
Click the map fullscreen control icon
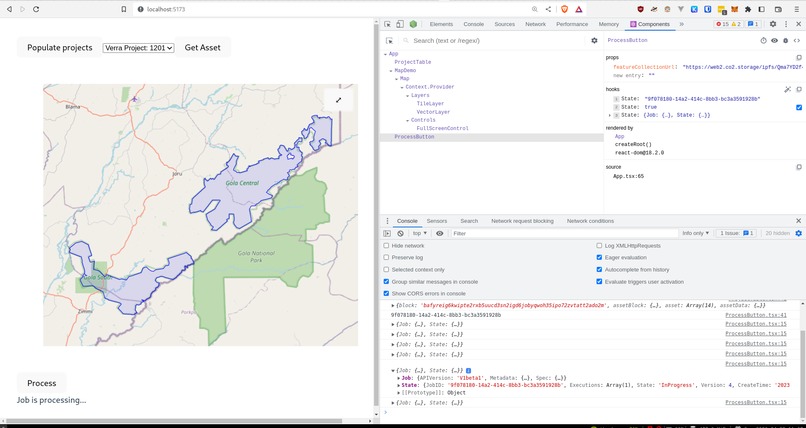click(x=338, y=100)
